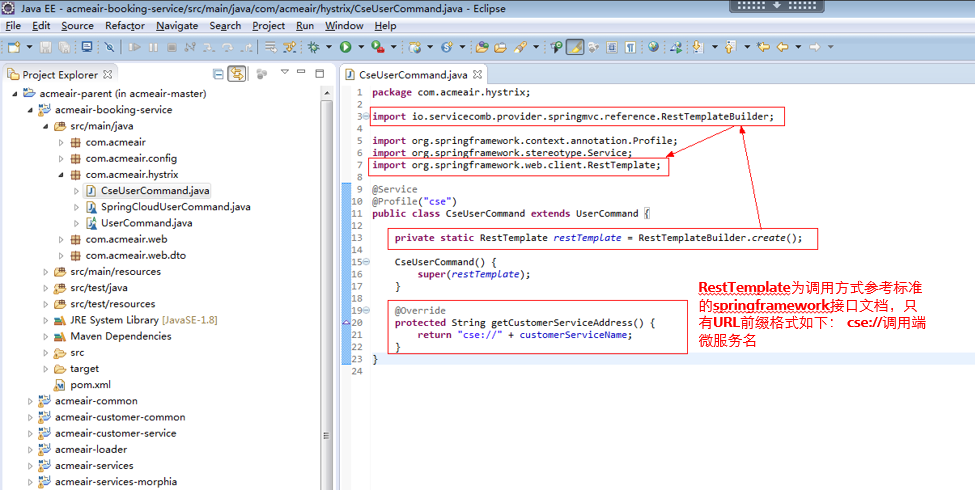Click the green Run button in toolbar
The width and height of the screenshot is (975, 490).
345,47
